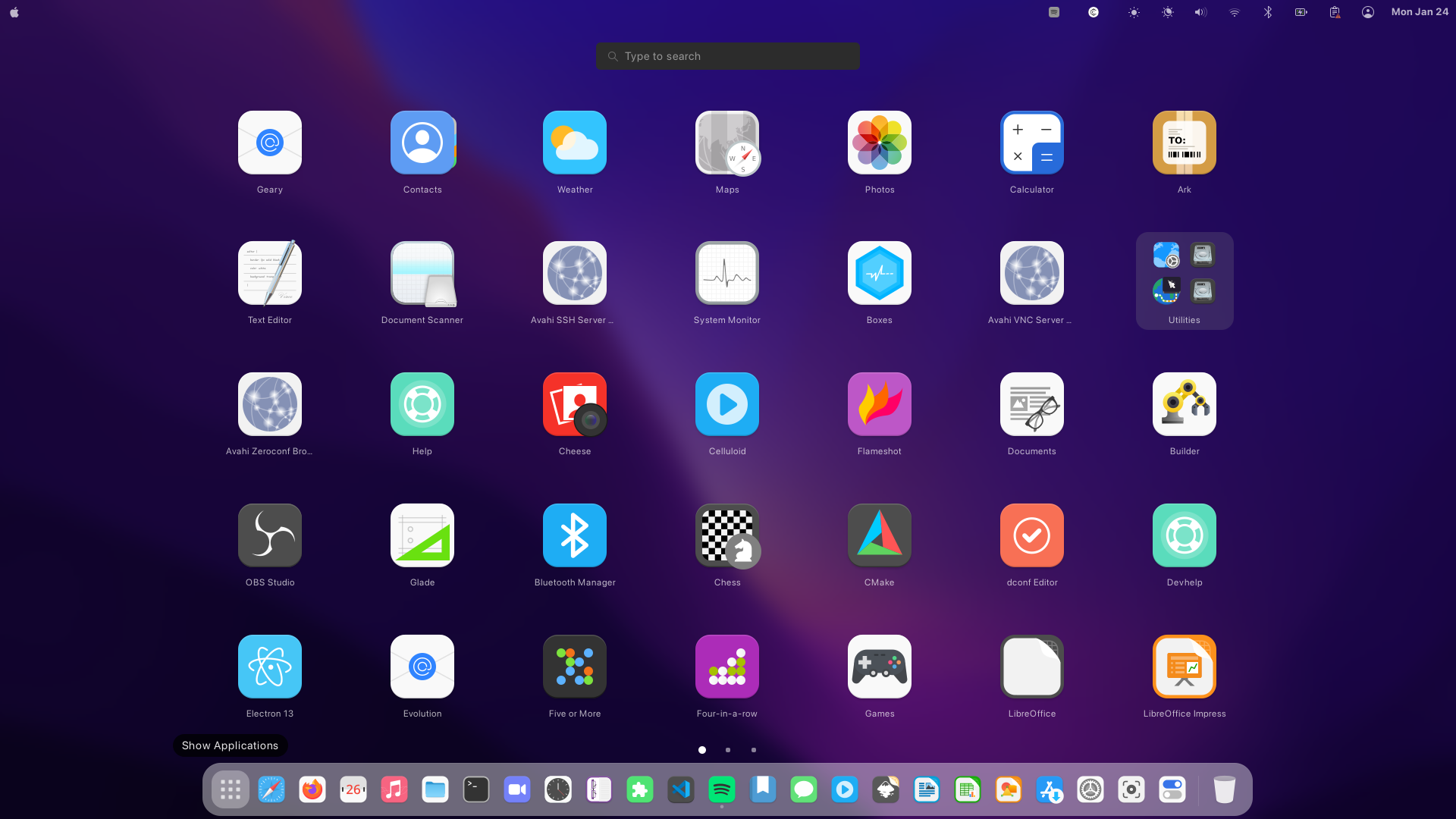Launch Text Editor
This screenshot has width=1456, height=819.
[270, 273]
